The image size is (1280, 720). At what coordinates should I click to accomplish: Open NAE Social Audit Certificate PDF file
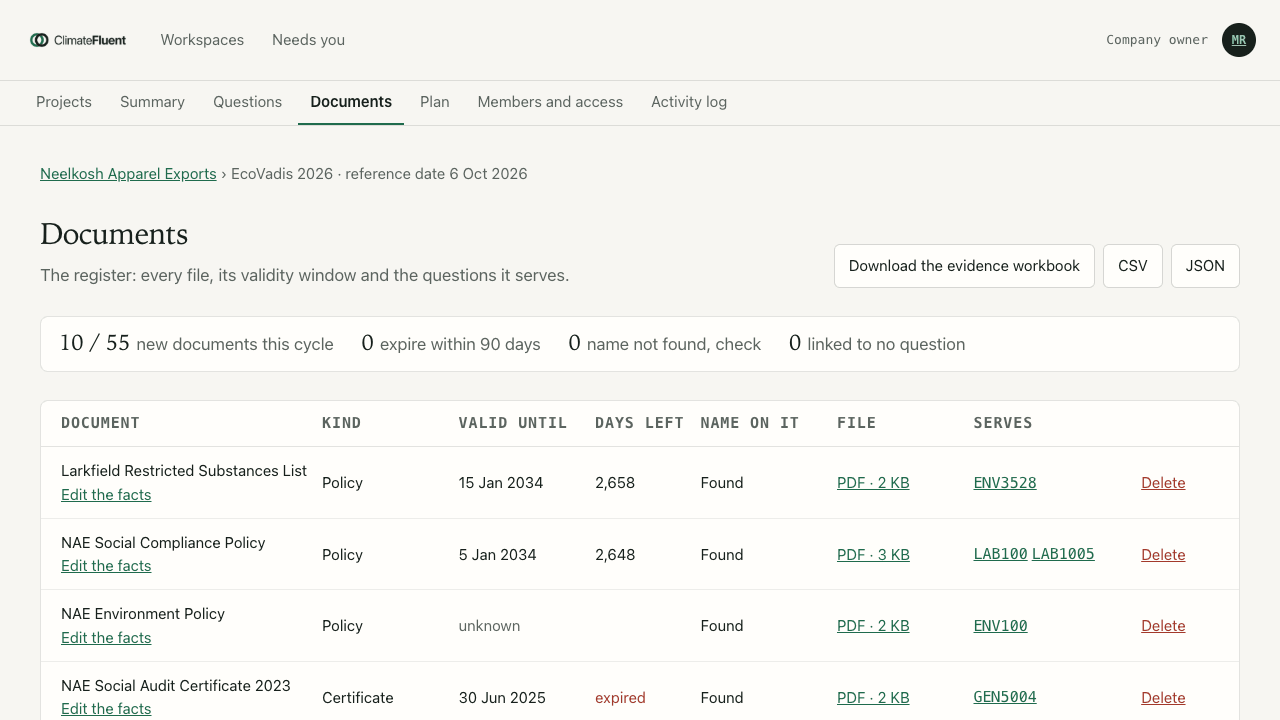pyautogui.click(x=873, y=698)
